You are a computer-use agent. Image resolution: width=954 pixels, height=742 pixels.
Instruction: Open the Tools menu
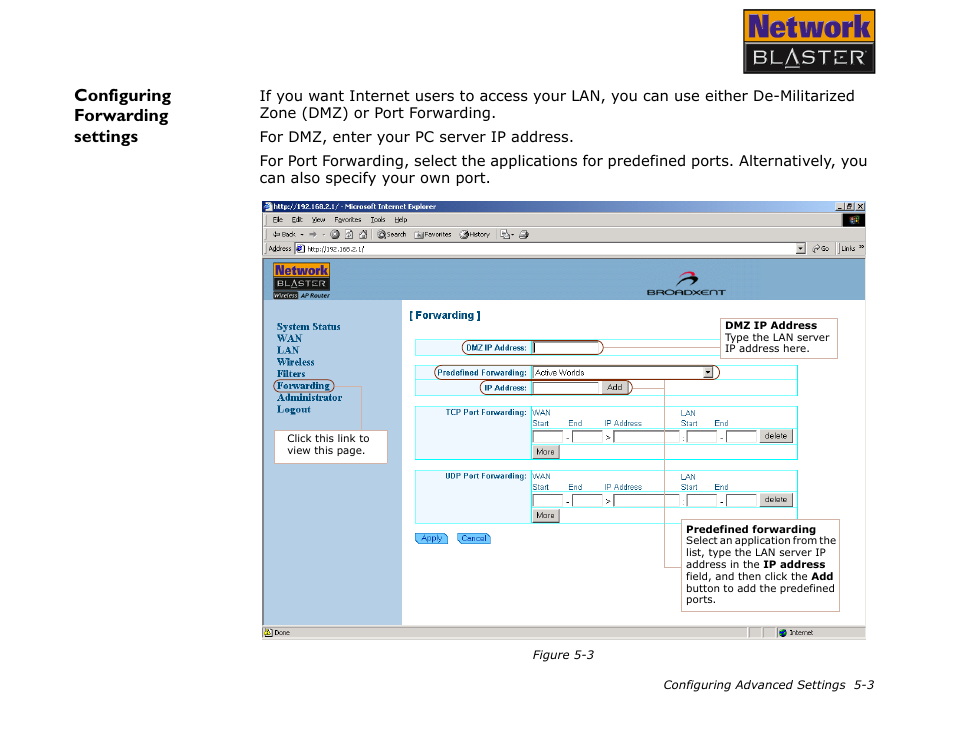378,220
